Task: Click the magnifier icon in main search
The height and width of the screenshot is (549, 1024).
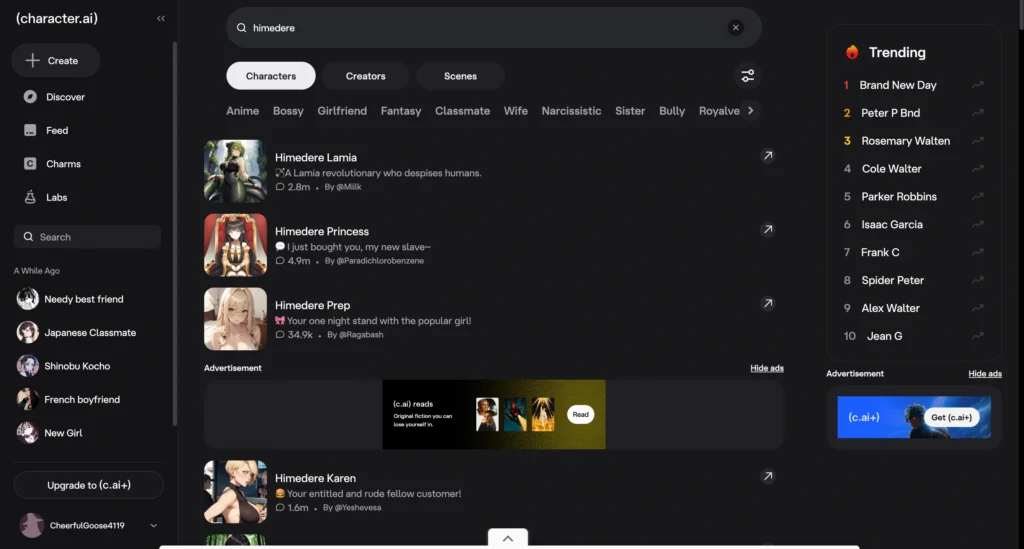Action: click(x=242, y=27)
